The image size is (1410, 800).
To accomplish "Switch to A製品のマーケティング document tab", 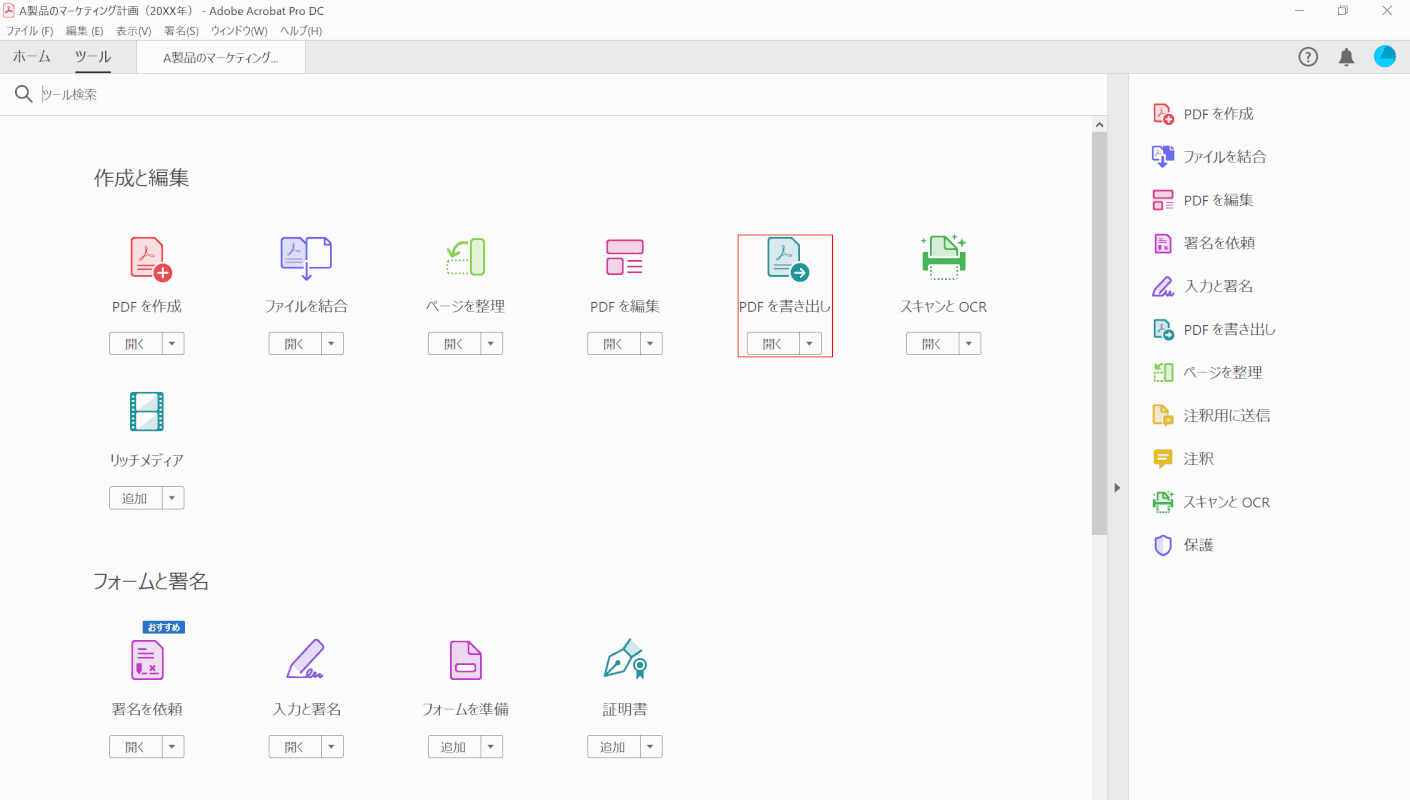I will 221,58.
